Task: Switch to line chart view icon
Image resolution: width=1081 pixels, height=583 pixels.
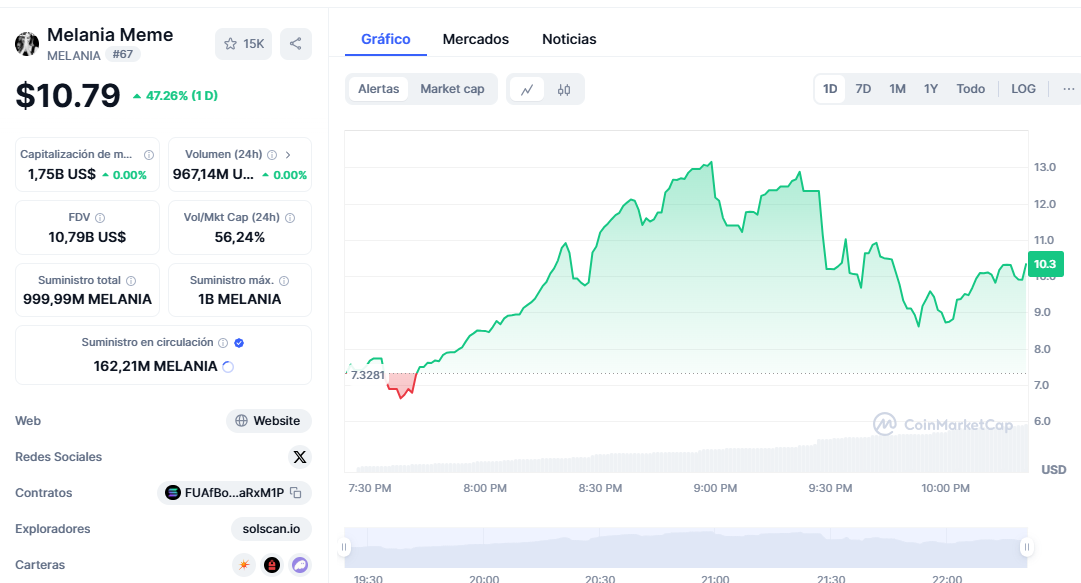Action: coord(527,90)
